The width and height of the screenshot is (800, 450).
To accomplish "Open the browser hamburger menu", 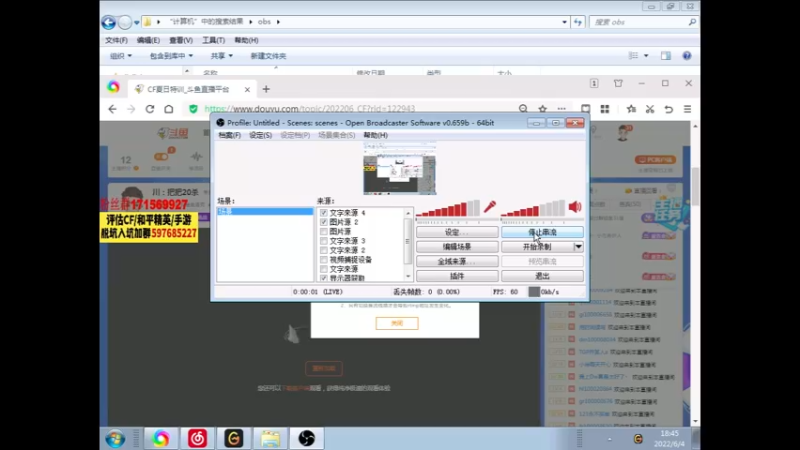I will pyautogui.click(x=687, y=109).
